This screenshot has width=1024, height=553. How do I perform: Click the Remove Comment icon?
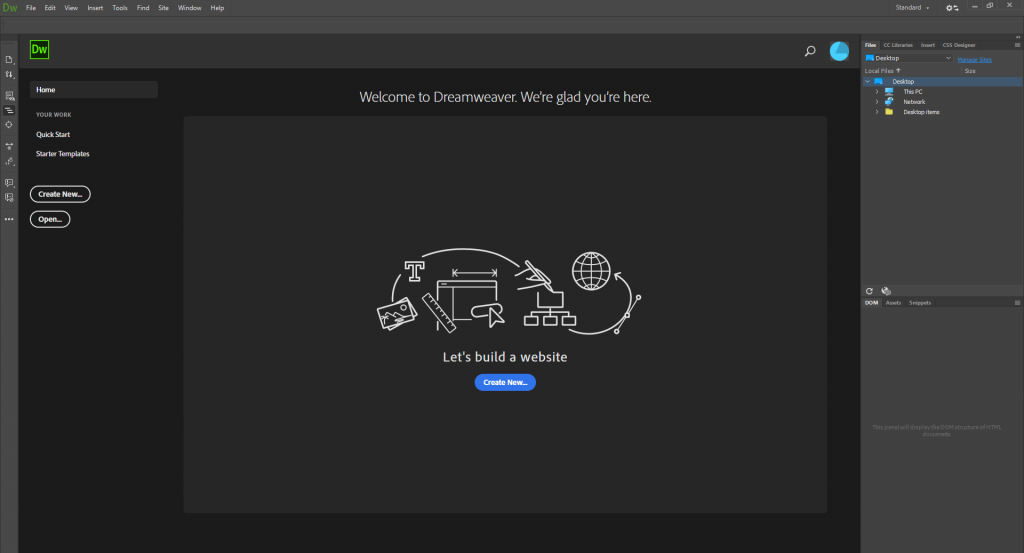(9, 197)
